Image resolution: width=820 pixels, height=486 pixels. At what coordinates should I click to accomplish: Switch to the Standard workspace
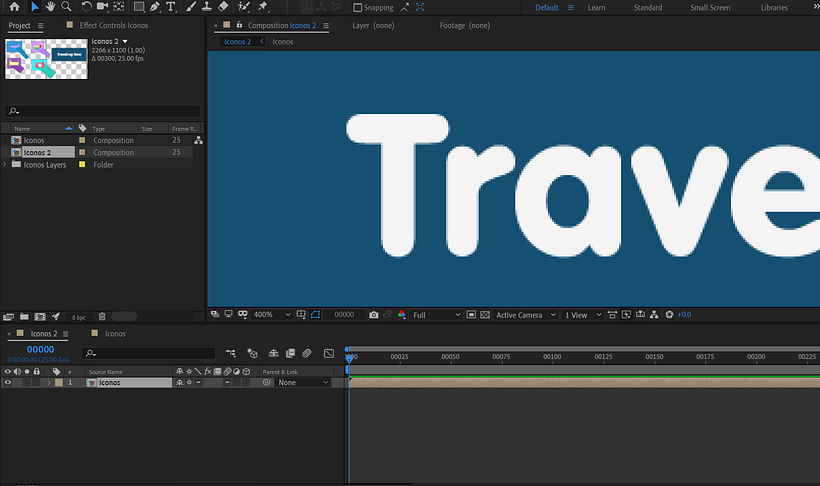point(647,8)
